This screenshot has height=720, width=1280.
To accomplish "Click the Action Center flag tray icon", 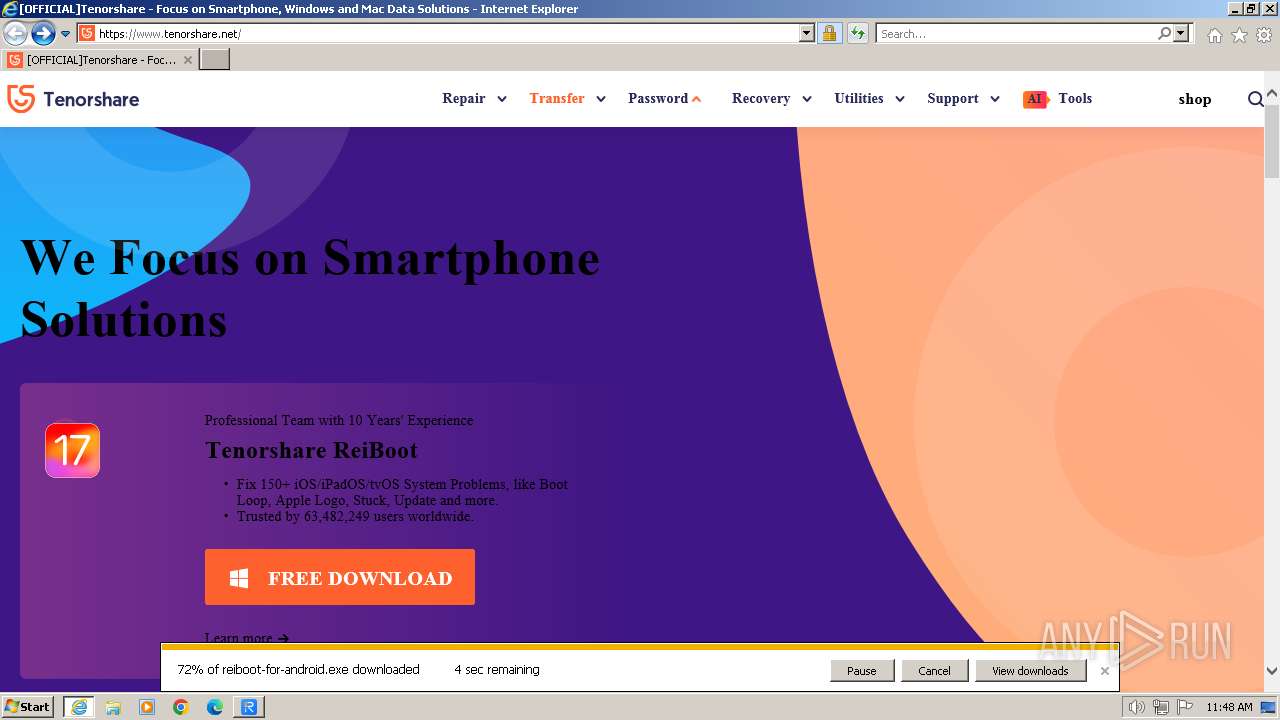I will [x=1185, y=707].
